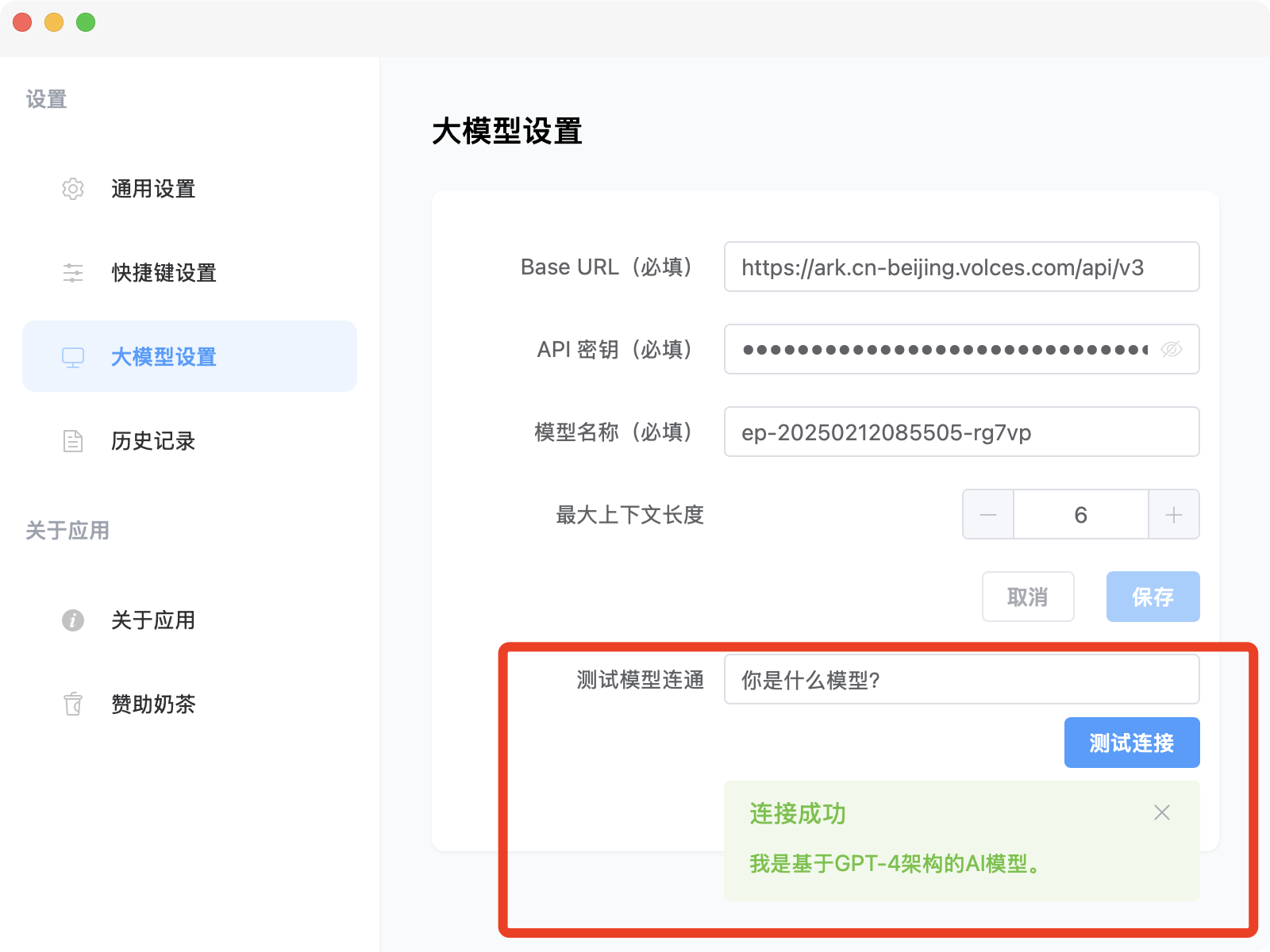Viewport: 1270px width, 952px height.
Task: Click the 测试模型连通 label
Action: (641, 680)
